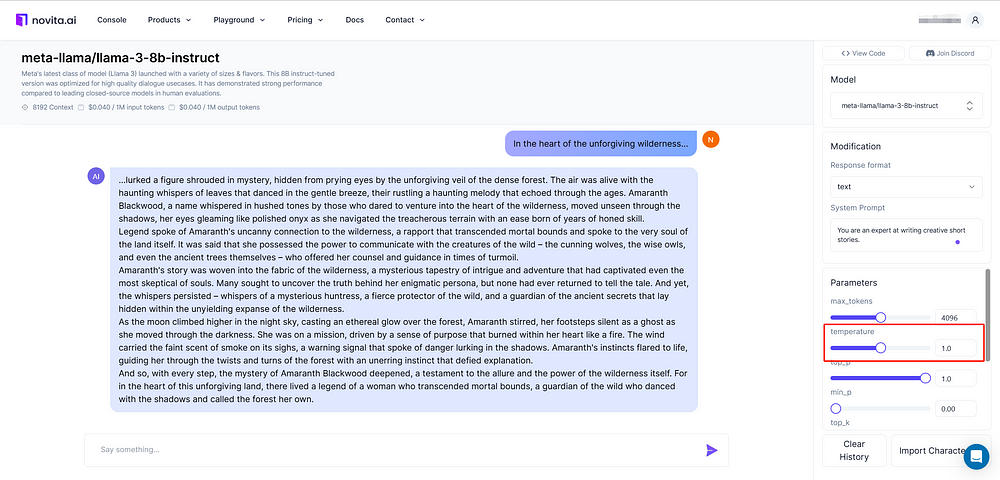
Task: Expand the Pricing menu
Action: pos(305,20)
